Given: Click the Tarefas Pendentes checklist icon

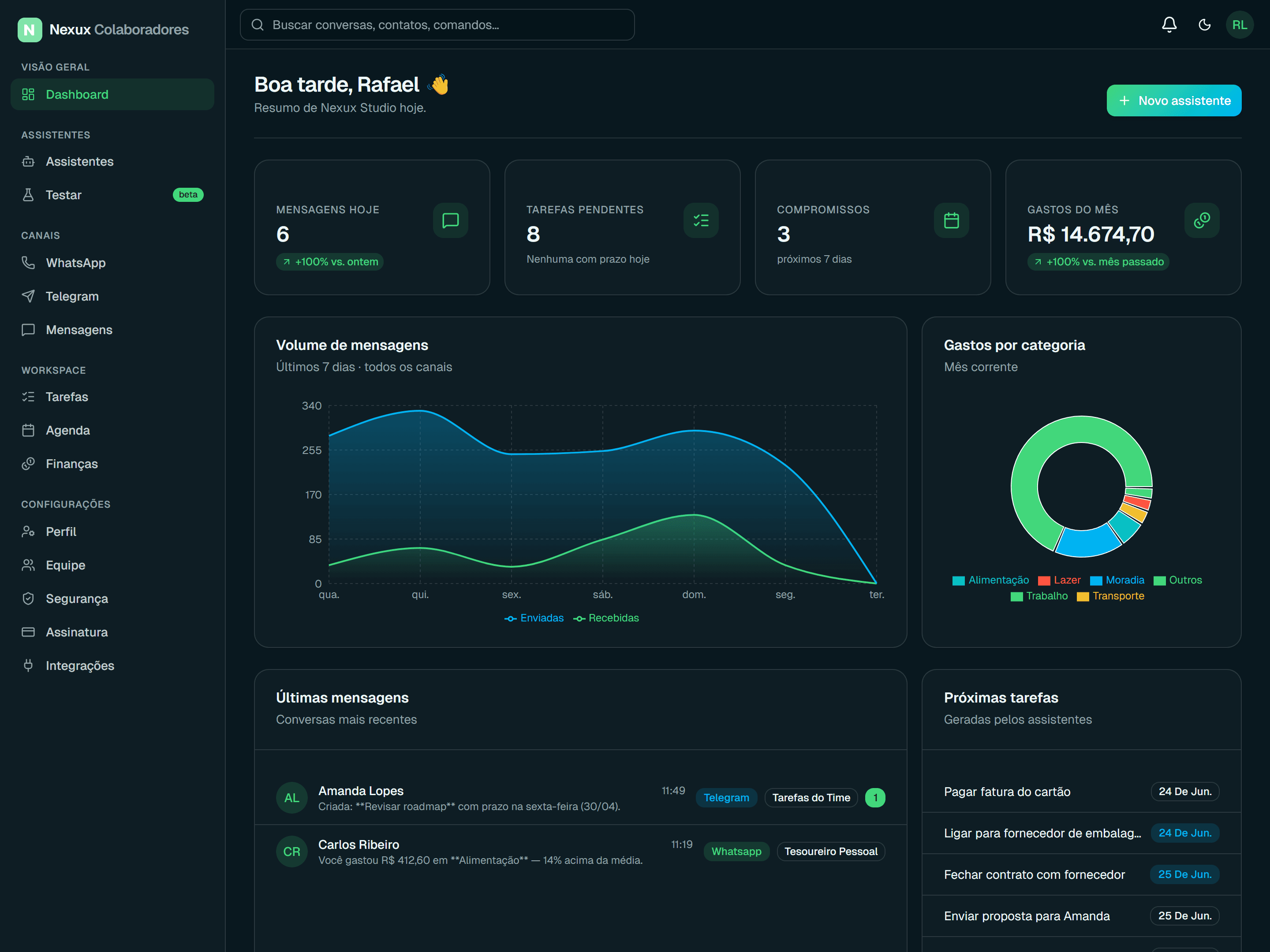Looking at the screenshot, I should click(x=700, y=220).
